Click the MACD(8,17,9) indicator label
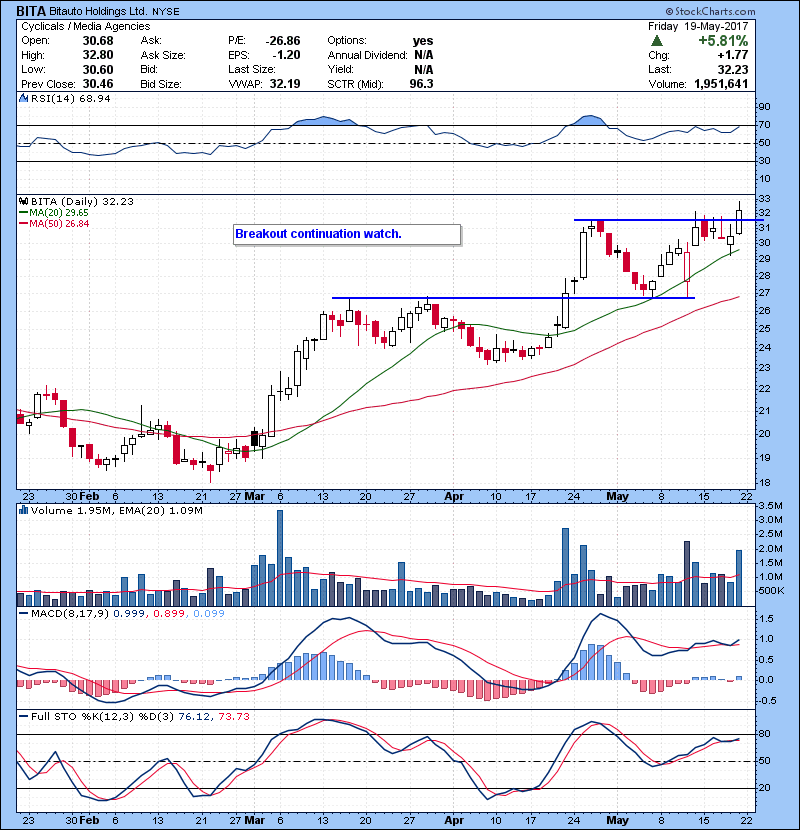 [x=70, y=614]
